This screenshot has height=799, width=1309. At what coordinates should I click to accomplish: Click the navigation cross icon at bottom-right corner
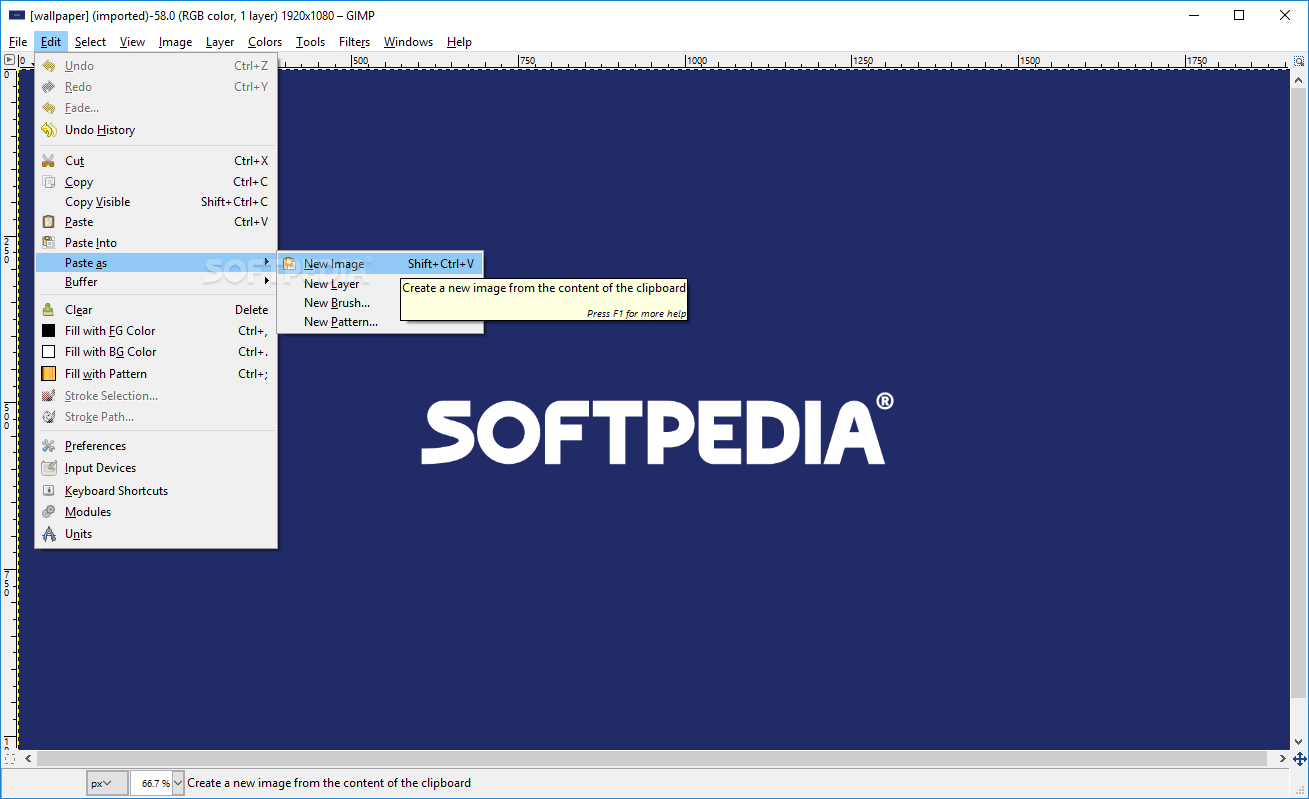(1300, 760)
